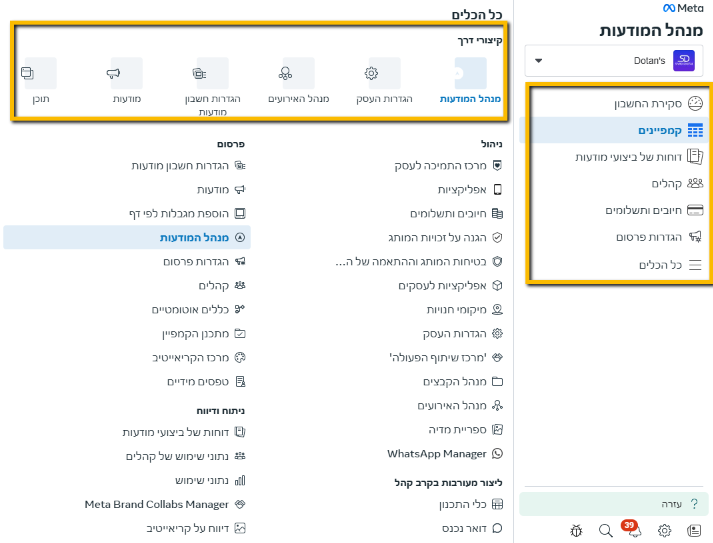Open אפליקציות under ניהול
The width and height of the screenshot is (713, 543).
[470, 190]
